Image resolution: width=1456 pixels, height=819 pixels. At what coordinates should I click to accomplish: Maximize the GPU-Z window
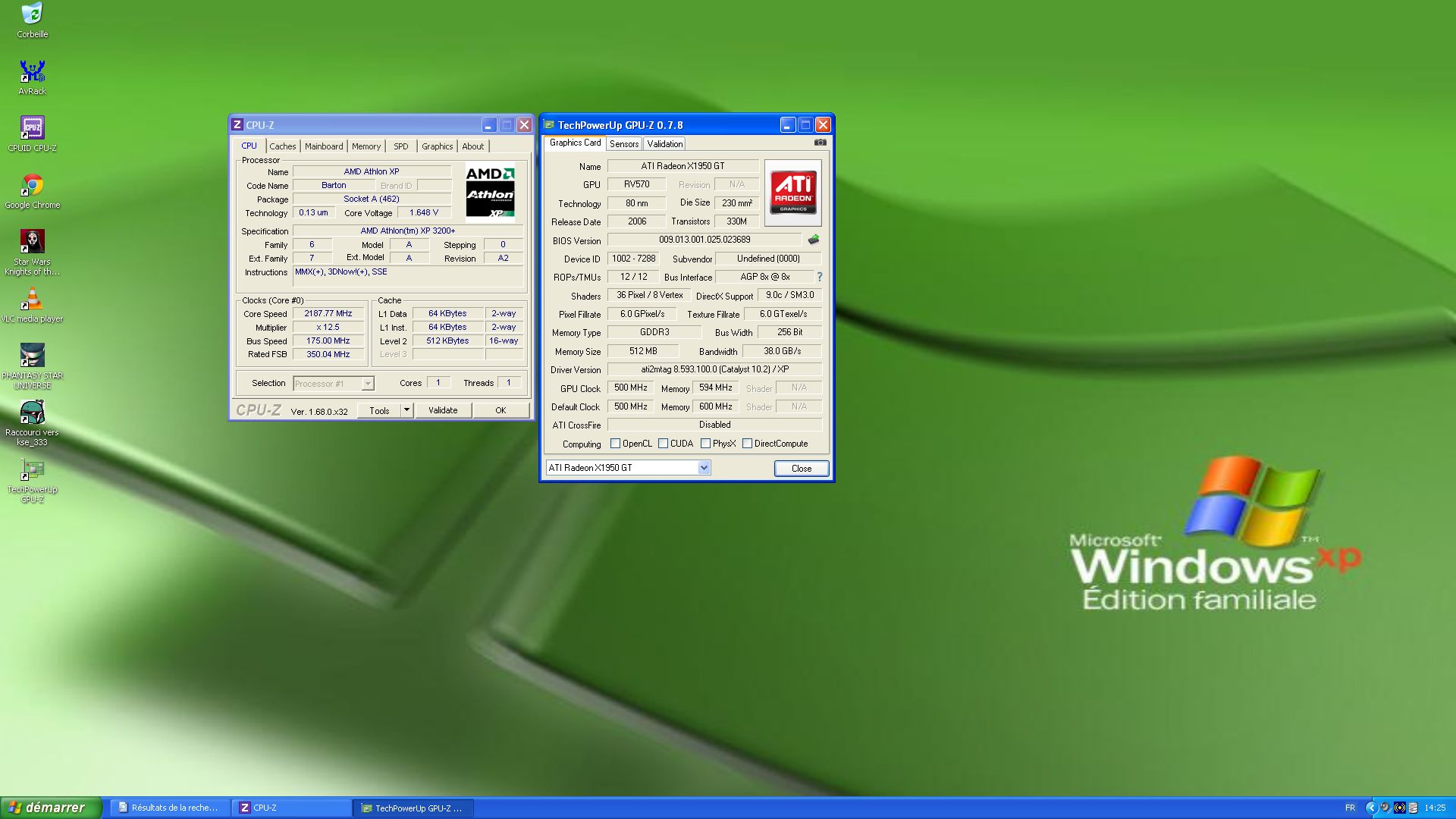(x=805, y=125)
